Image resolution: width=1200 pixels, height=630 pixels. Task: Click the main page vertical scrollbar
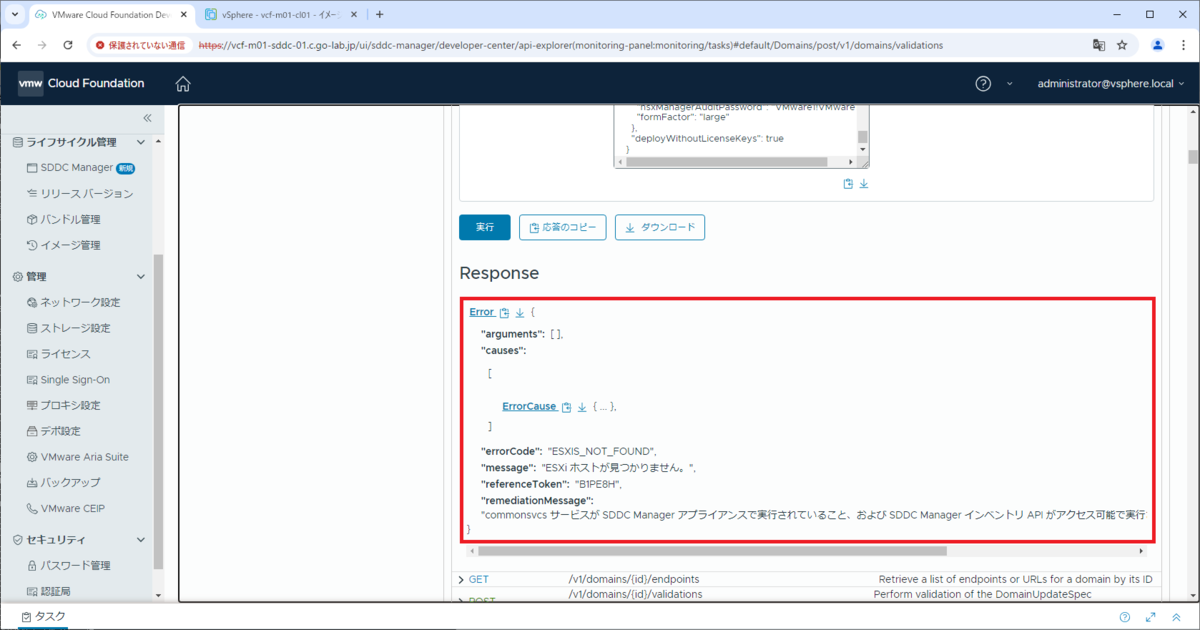pyautogui.click(x=1192, y=156)
